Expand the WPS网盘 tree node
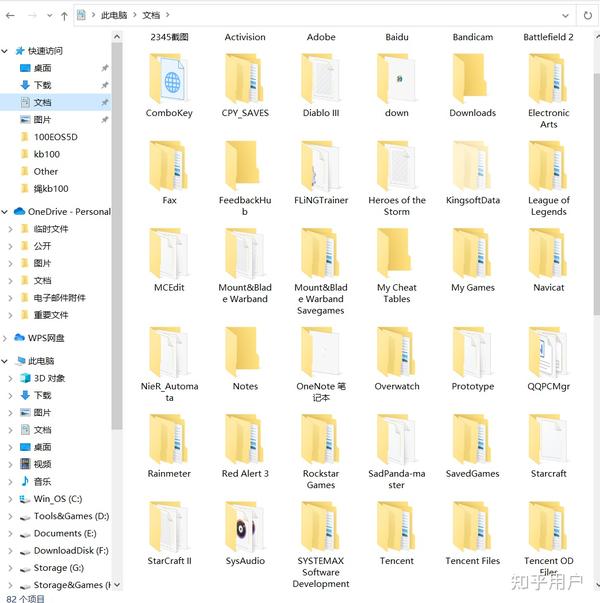Screen dimensions: 600x603 5,338
